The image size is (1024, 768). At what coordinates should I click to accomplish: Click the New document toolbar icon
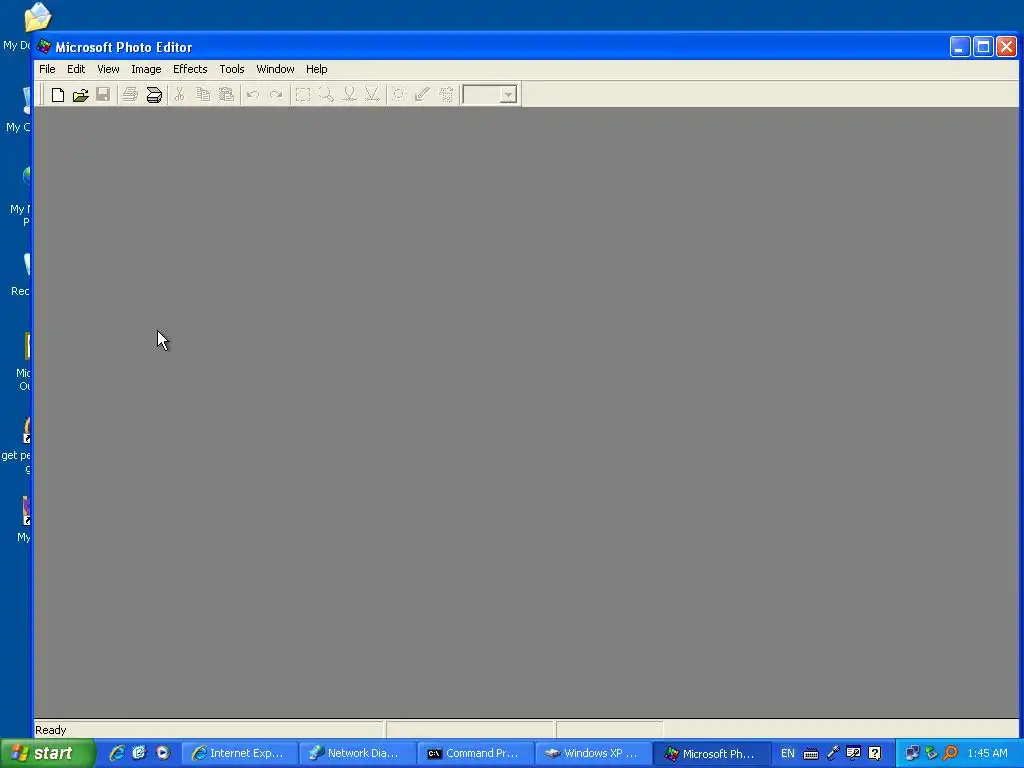point(57,95)
